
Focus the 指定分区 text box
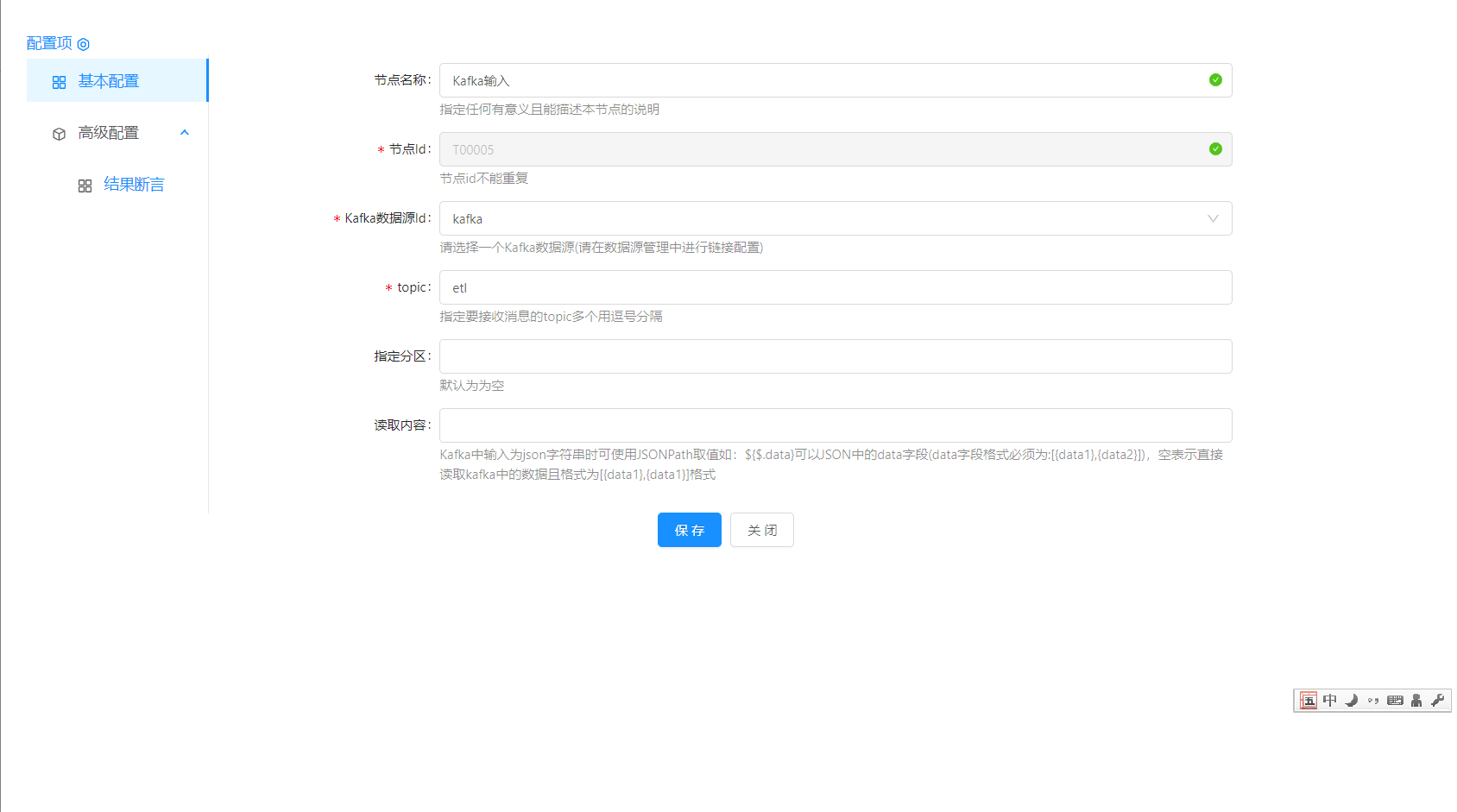pos(835,356)
